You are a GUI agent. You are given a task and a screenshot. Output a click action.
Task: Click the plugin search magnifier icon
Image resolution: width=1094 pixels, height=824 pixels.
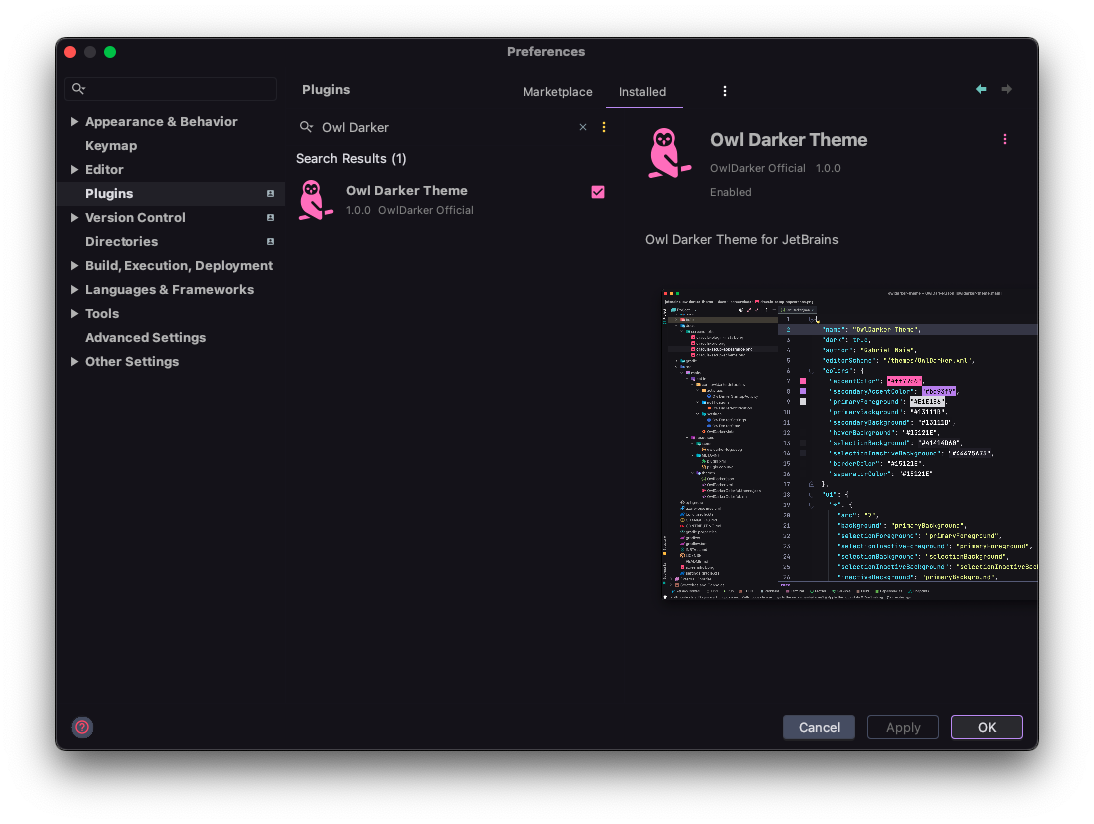point(306,127)
